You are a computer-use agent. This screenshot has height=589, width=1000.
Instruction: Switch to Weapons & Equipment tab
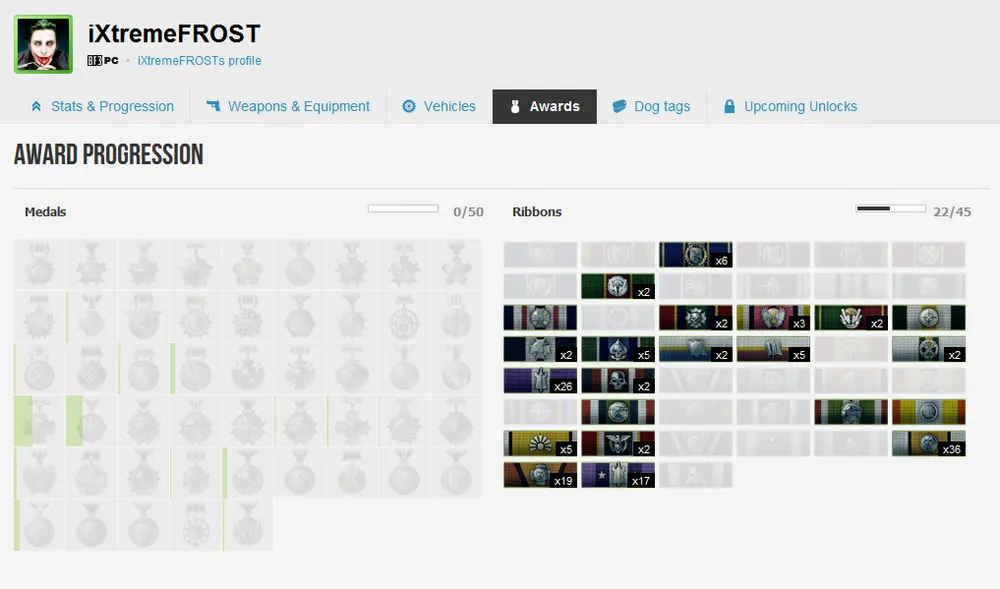[288, 106]
